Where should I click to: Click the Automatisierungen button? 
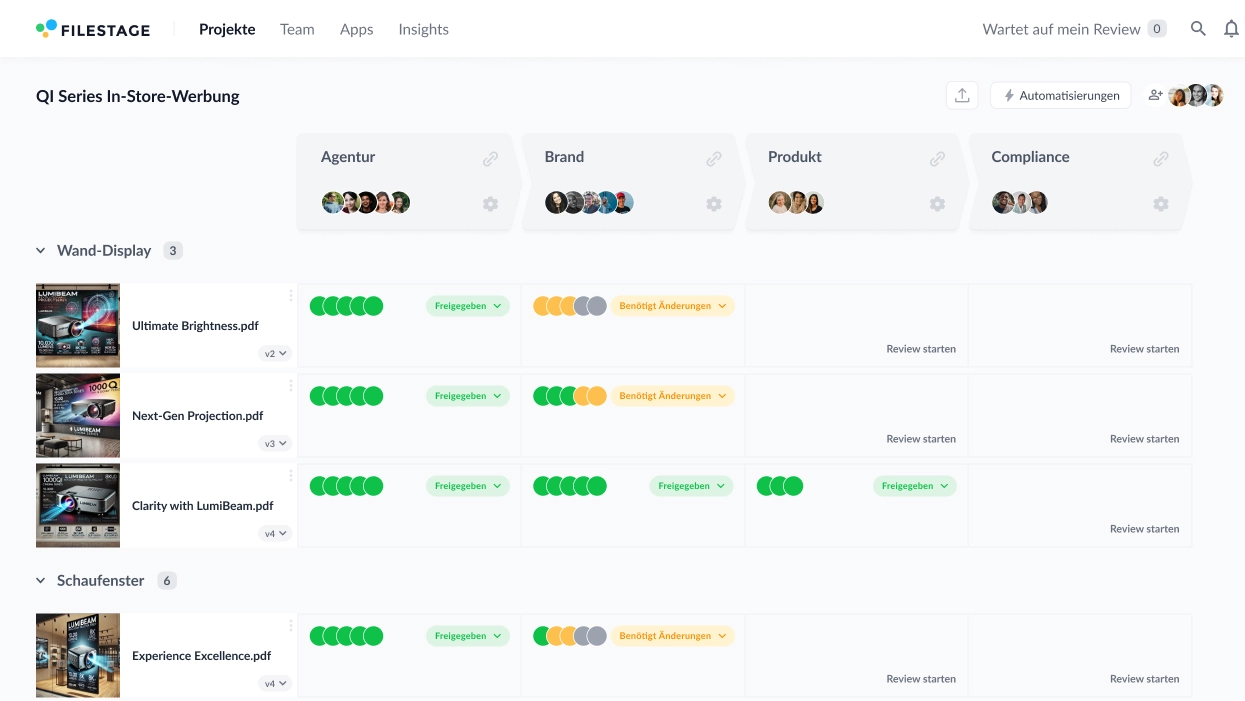click(1061, 95)
